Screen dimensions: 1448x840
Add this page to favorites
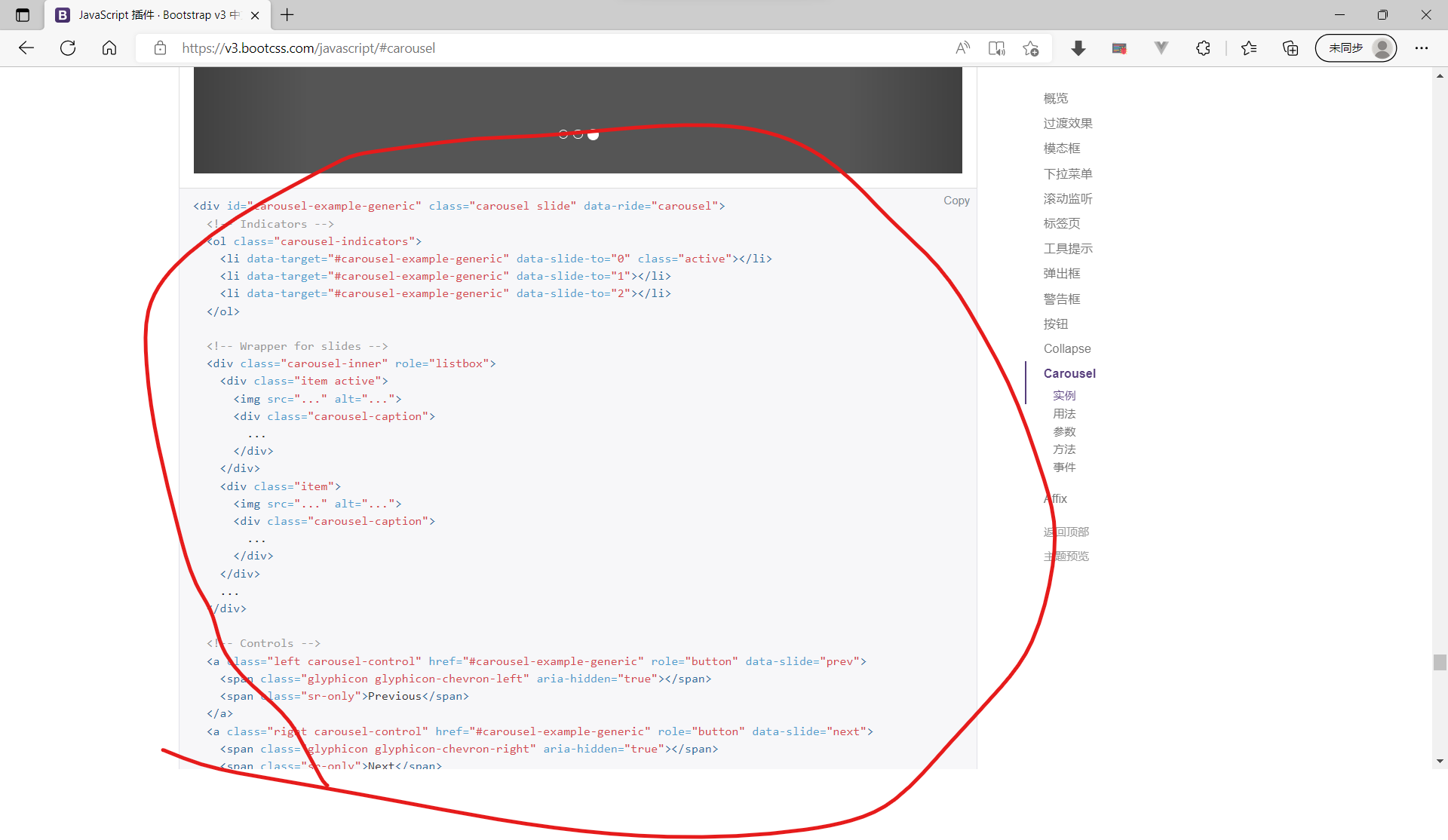(1031, 48)
